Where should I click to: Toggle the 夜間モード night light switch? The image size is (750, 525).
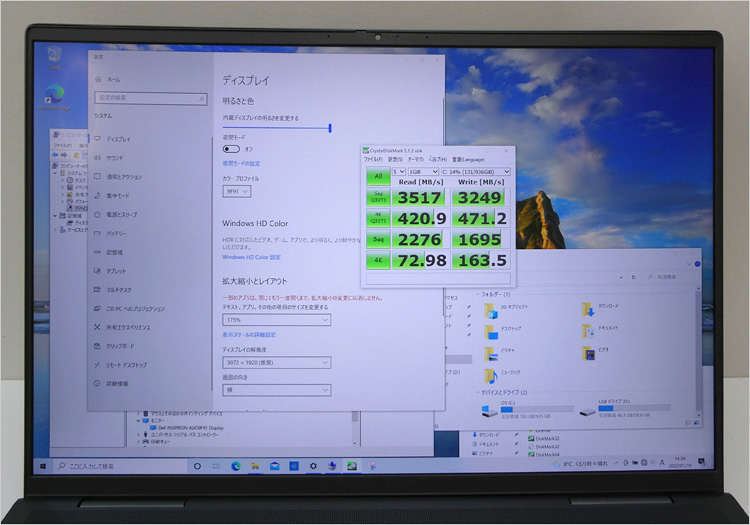[231, 148]
